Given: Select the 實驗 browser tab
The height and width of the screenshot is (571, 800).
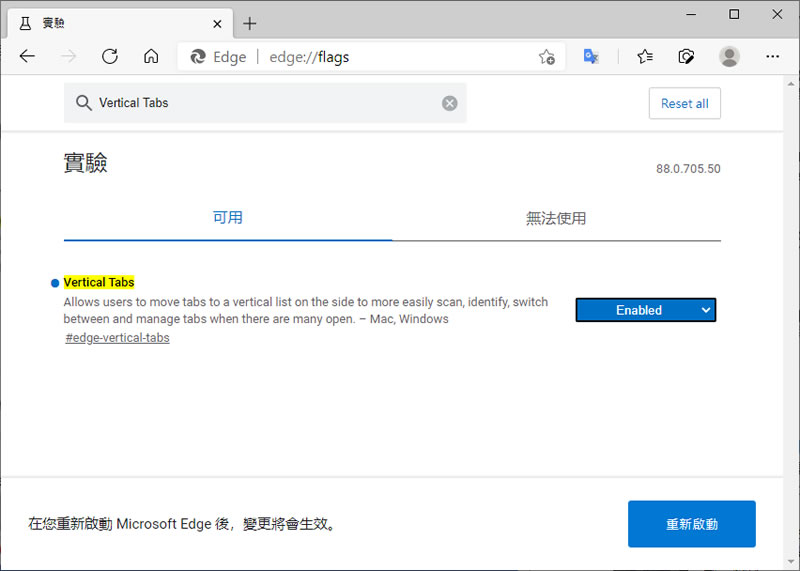Looking at the screenshot, I should pos(120,23).
